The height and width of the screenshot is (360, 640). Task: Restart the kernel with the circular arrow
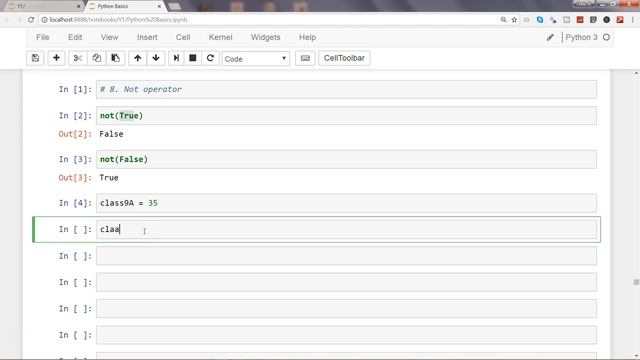click(x=210, y=58)
